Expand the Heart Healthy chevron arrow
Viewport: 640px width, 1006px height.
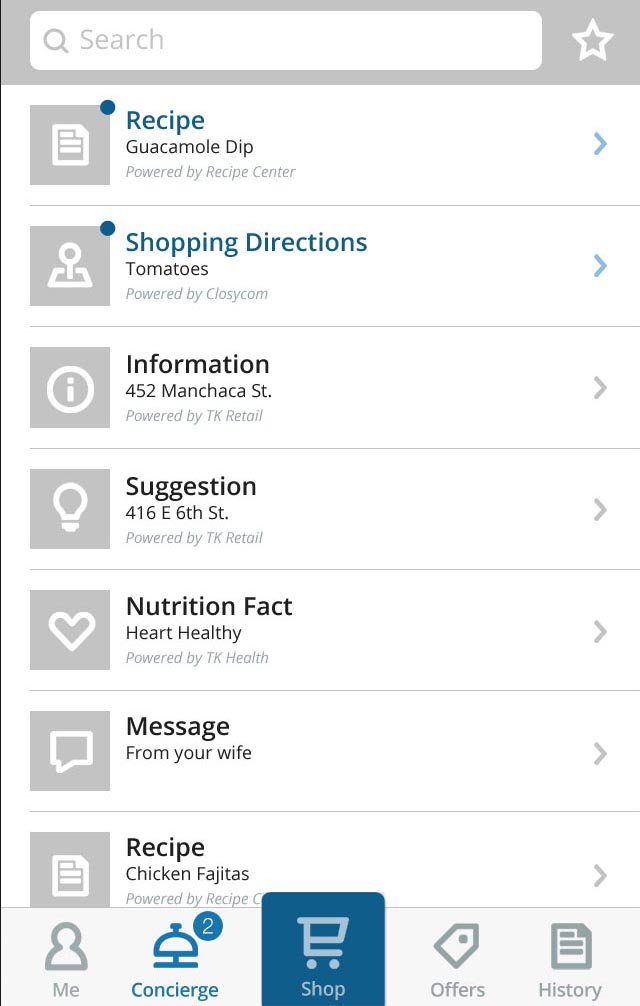tap(600, 632)
